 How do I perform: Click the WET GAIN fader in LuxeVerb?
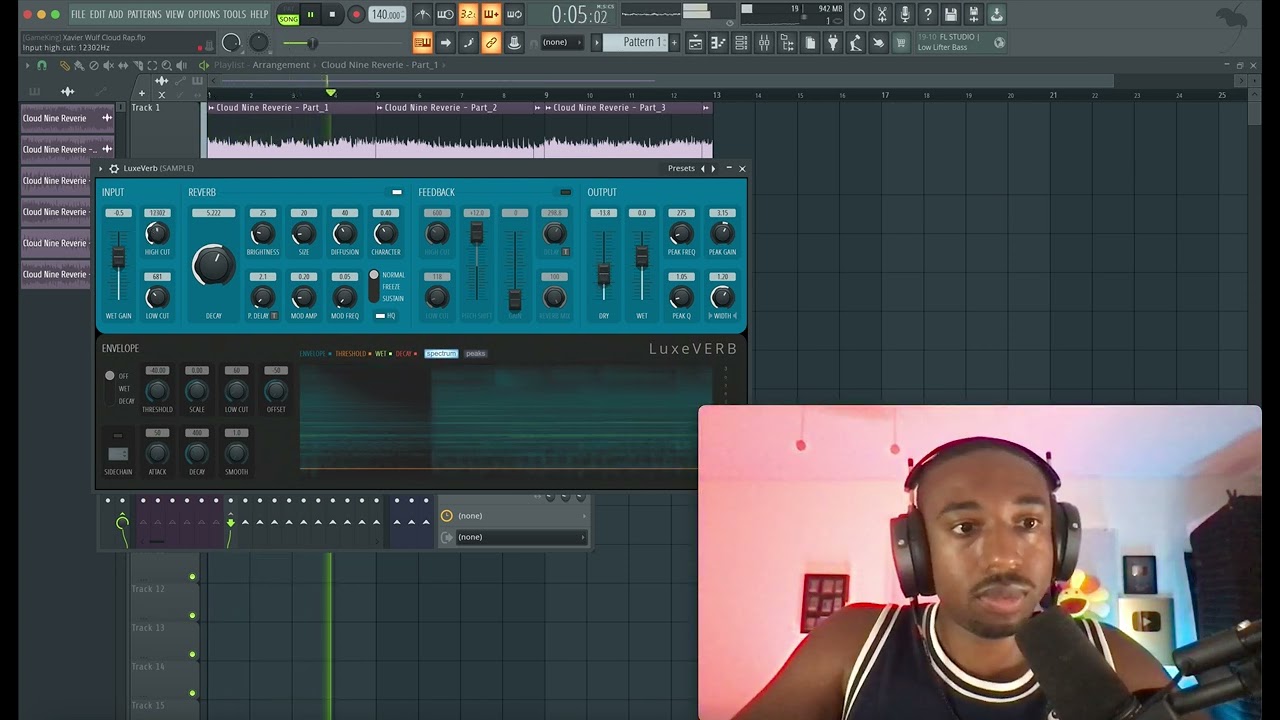pyautogui.click(x=118, y=257)
